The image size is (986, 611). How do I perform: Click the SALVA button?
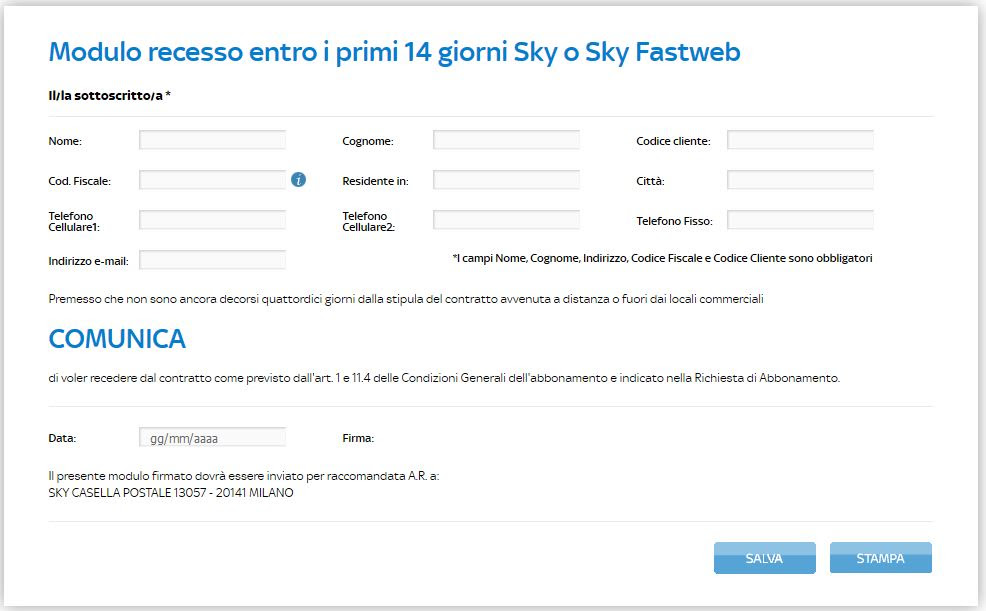pos(764,557)
